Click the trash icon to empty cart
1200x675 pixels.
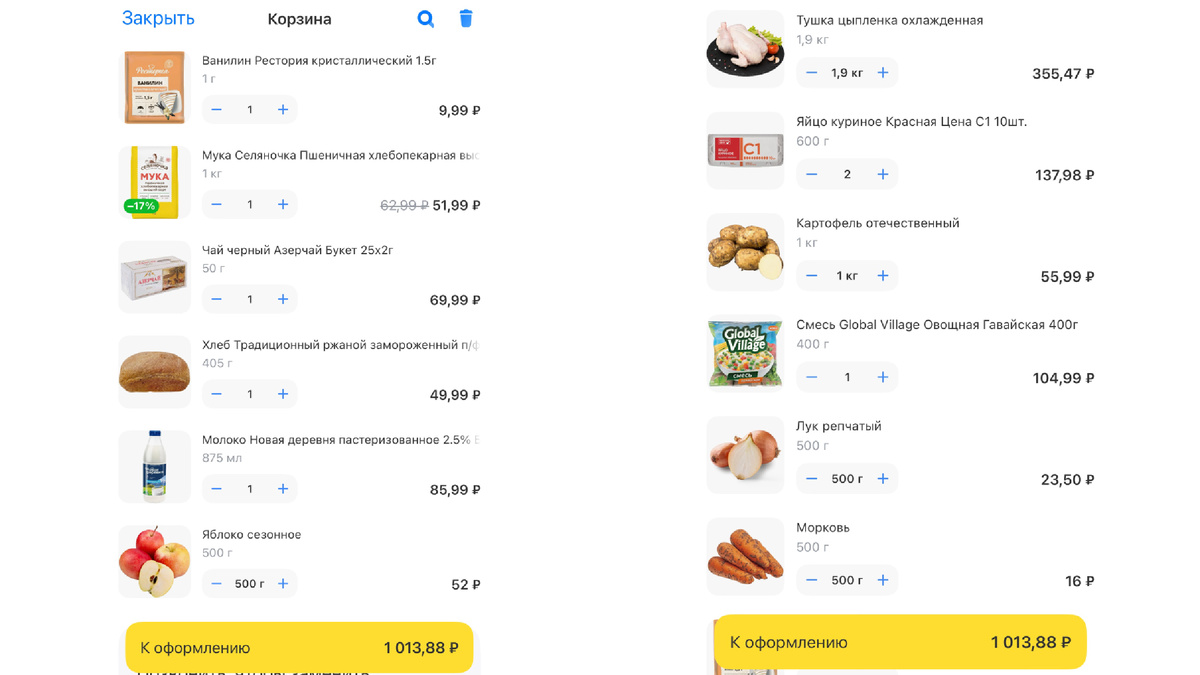point(466,18)
